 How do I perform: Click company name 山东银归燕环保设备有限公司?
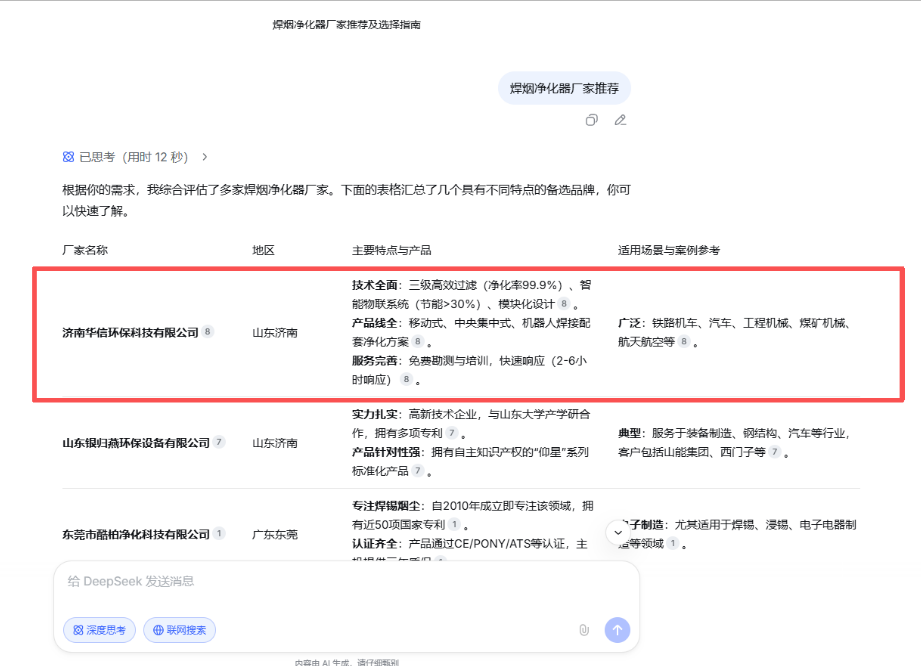pyautogui.click(x=135, y=442)
